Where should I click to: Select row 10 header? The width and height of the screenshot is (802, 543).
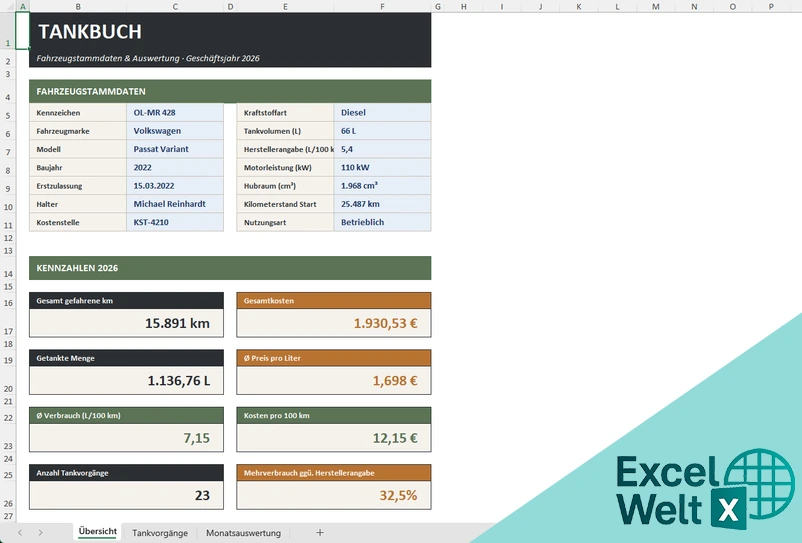tap(8, 204)
